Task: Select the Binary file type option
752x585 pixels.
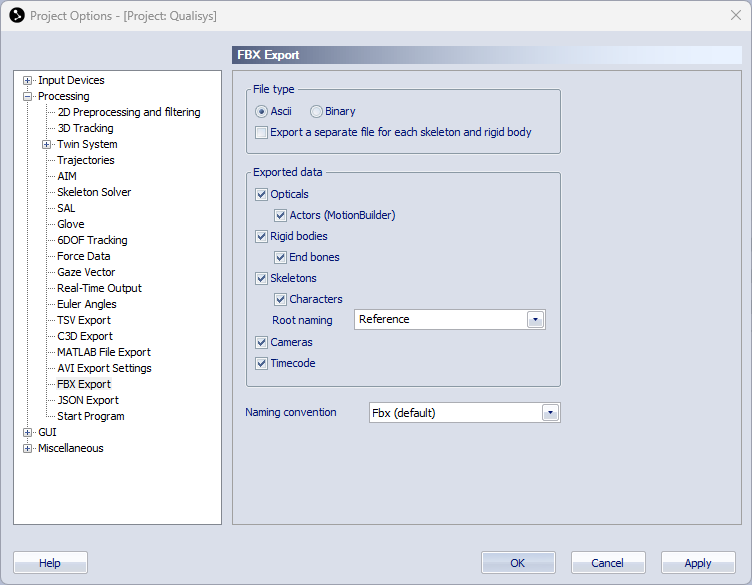Action: (316, 112)
